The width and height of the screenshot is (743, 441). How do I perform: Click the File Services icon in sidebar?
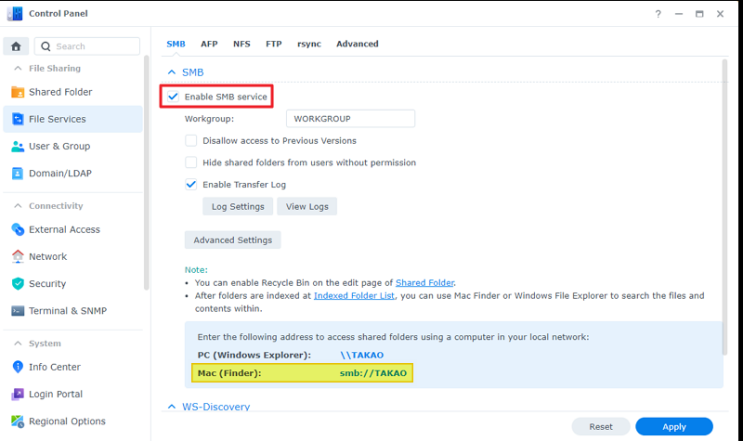(18, 119)
